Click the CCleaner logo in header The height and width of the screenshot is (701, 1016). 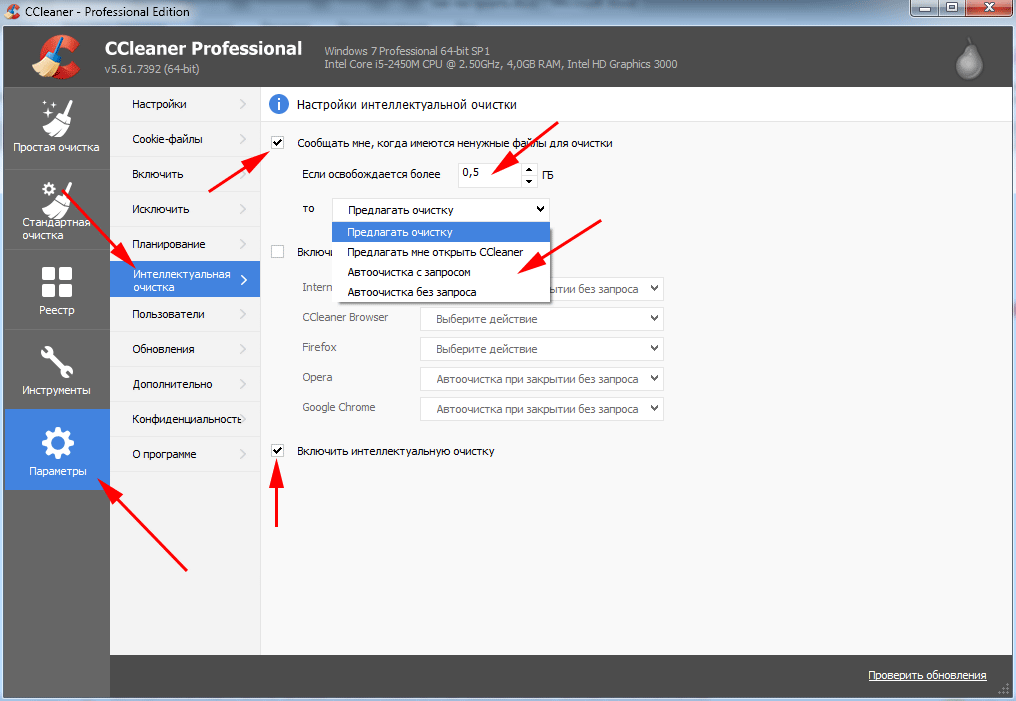coord(56,58)
